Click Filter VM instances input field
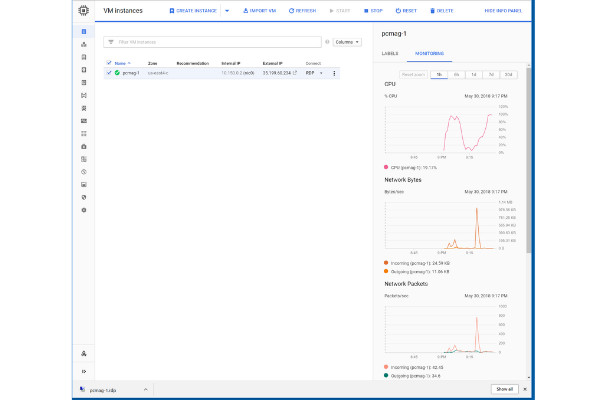Viewport: 600px width, 400px height. (212, 42)
